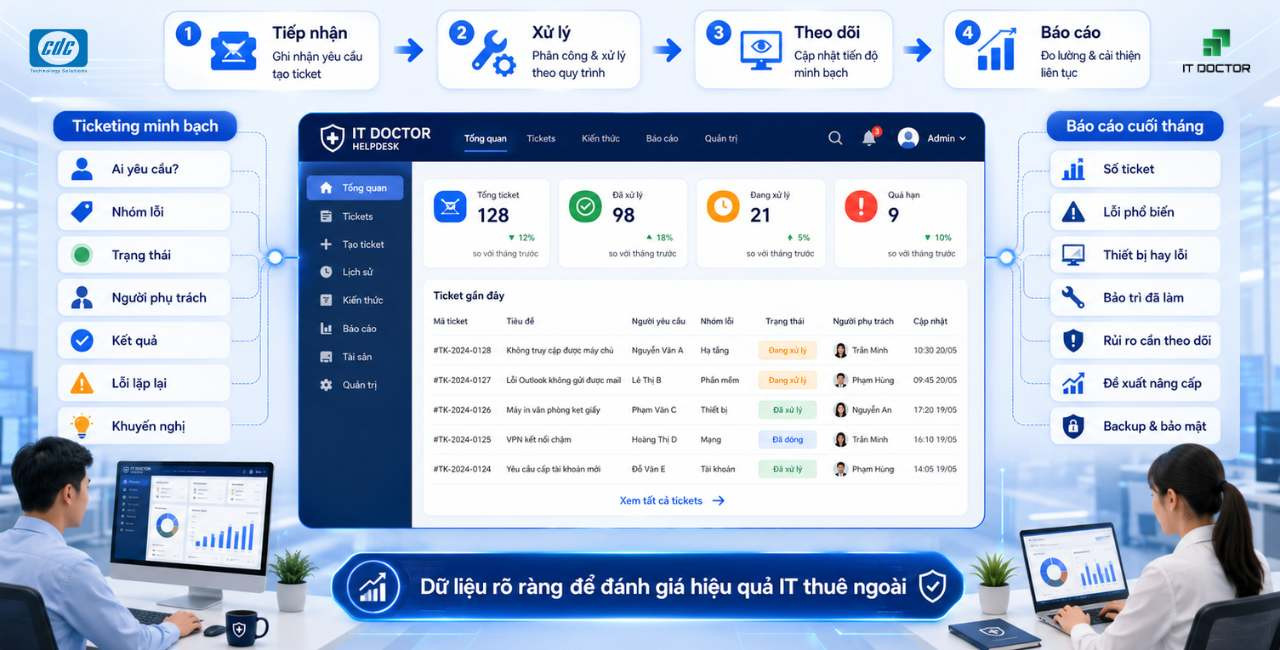This screenshot has height=650, width=1280.
Task: Expand the Admin account dropdown arrow
Action: click(x=962, y=138)
